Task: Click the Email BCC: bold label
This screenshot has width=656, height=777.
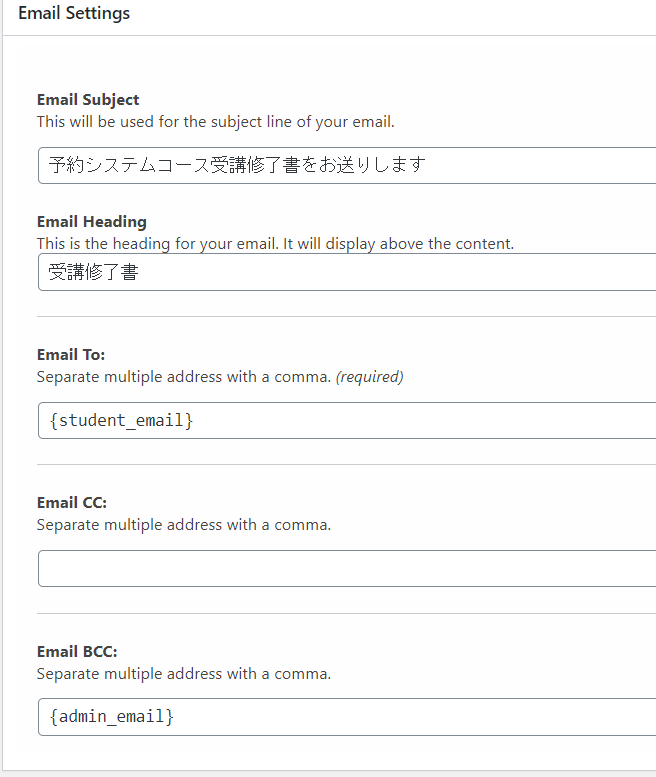Action: 77,652
